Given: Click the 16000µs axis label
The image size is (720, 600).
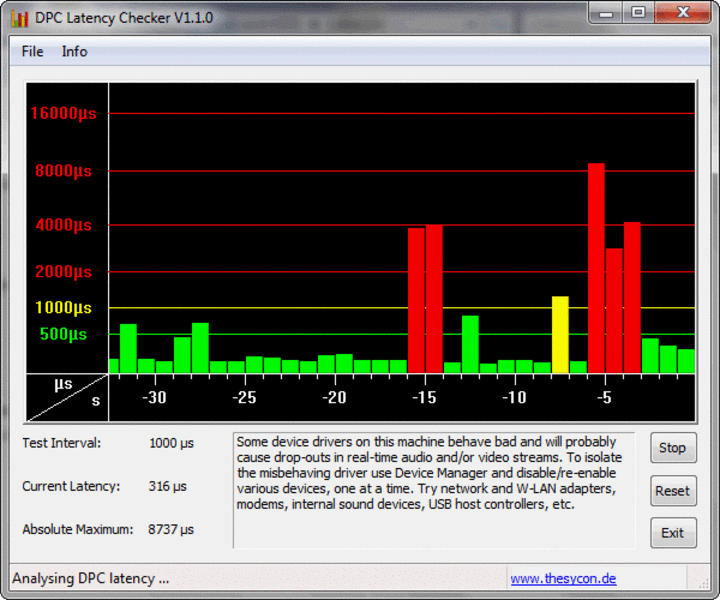Looking at the screenshot, I should pyautogui.click(x=63, y=113).
